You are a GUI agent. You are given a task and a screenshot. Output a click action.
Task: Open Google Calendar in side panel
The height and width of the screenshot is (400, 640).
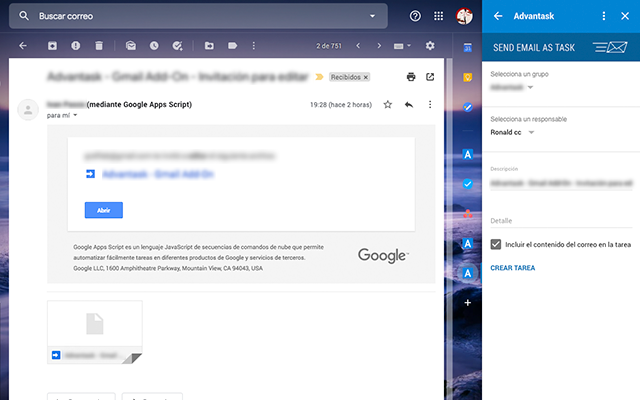468,47
